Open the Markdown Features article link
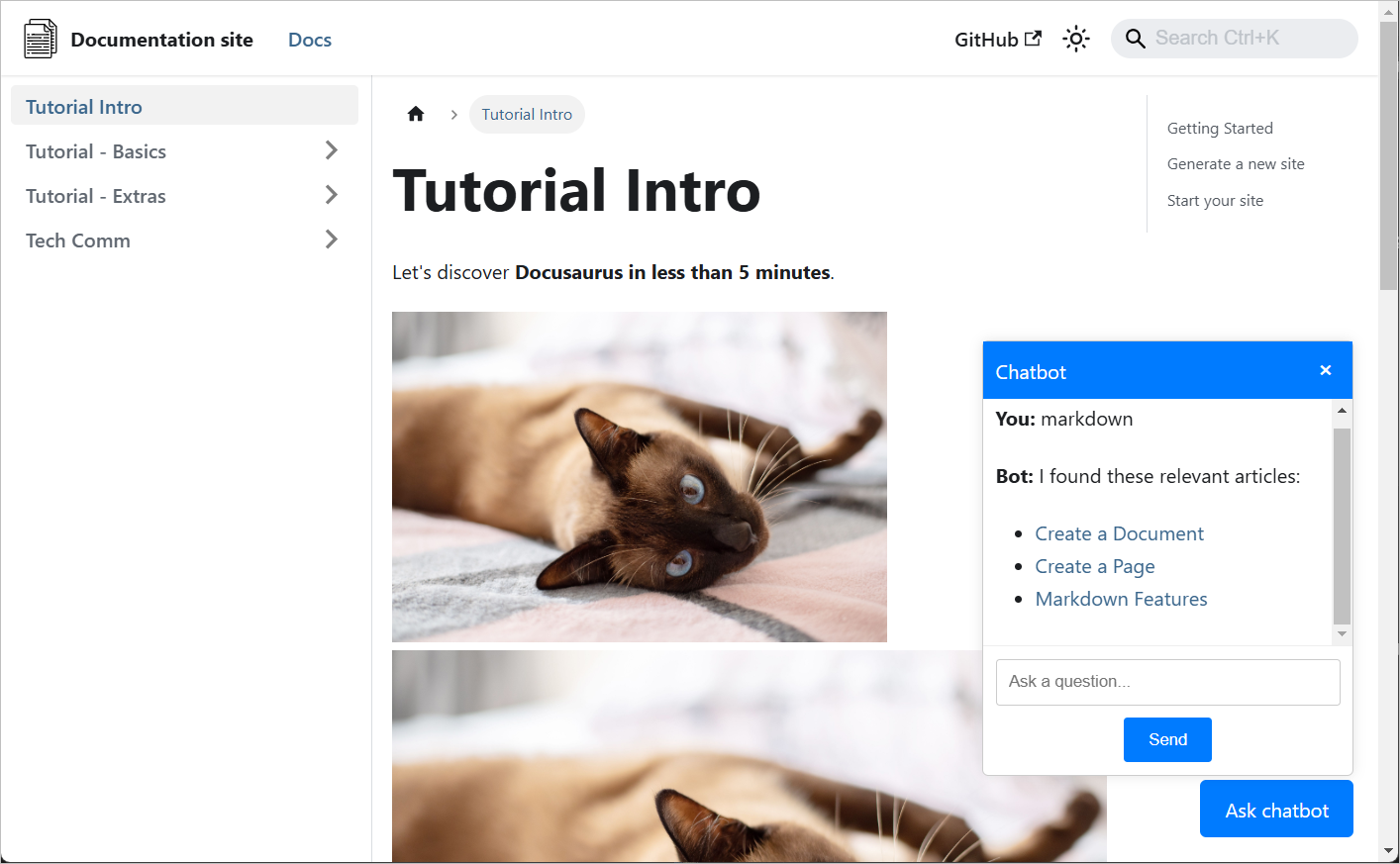1400x864 pixels. 1121,599
